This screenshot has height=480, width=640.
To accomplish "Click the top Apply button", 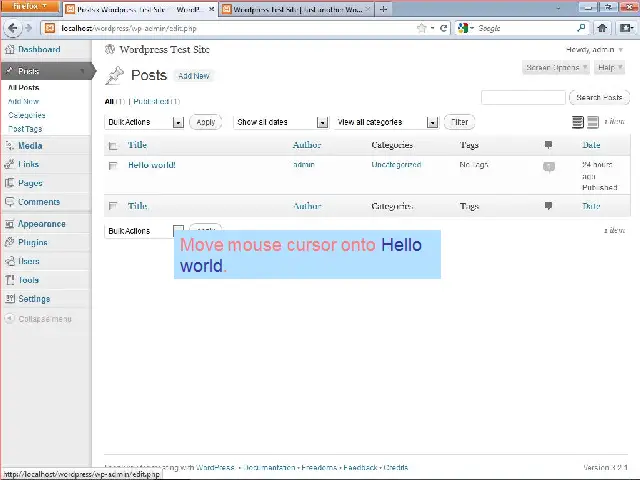I will [x=206, y=122].
